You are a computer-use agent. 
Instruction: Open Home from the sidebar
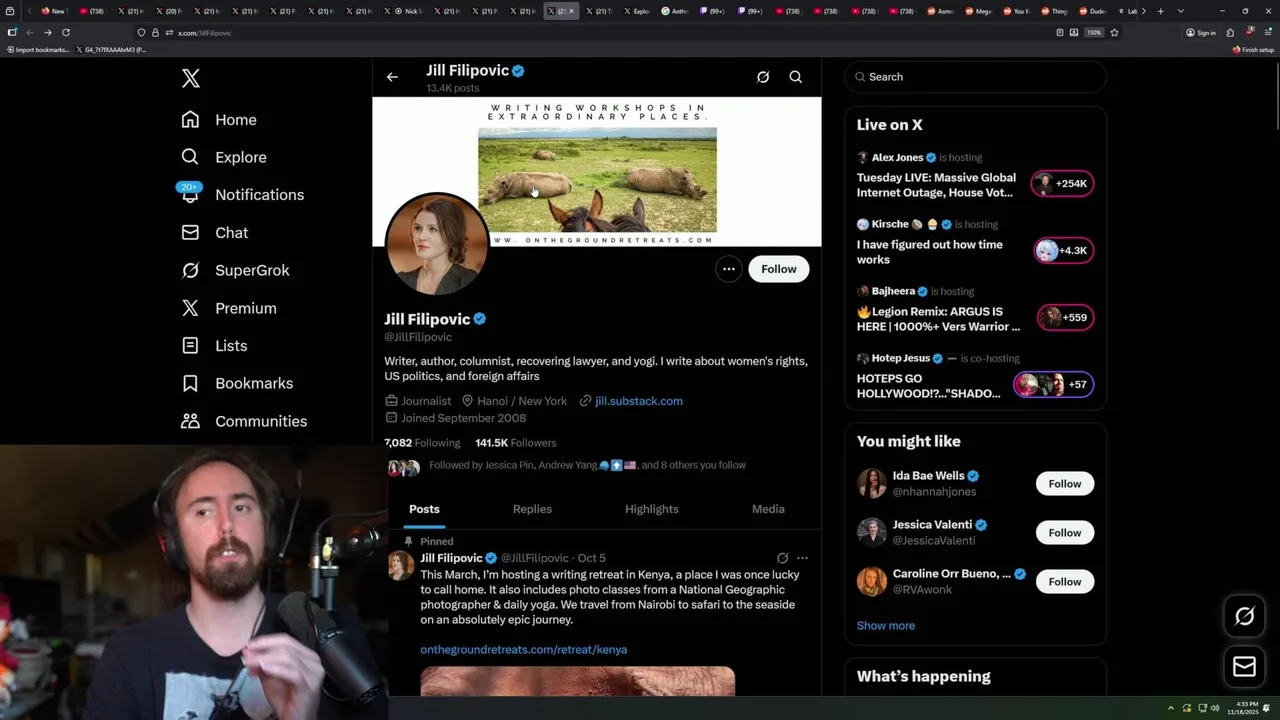pyautogui.click(x=219, y=120)
